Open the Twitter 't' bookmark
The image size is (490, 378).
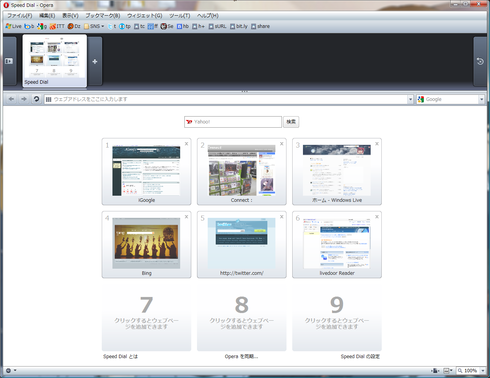(x=112, y=26)
